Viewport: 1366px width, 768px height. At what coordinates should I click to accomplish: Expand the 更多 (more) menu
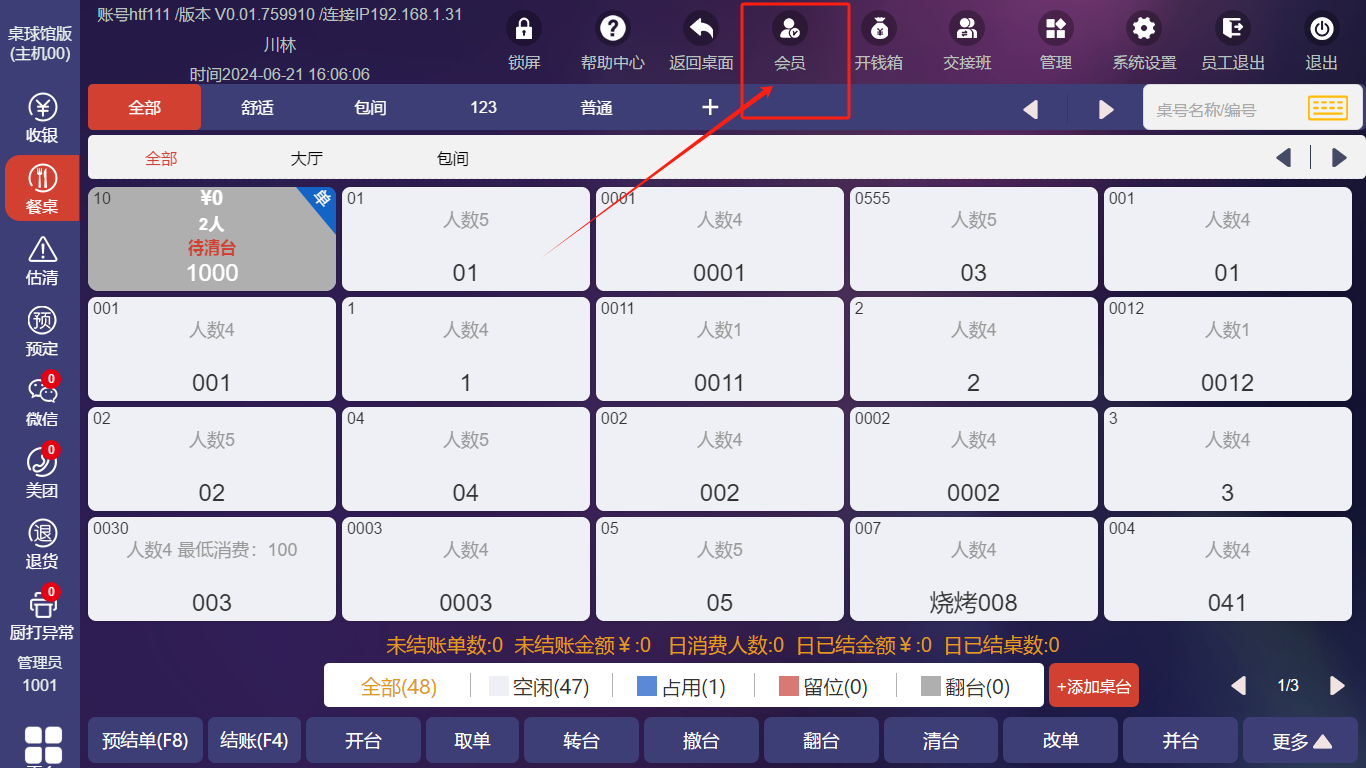coord(1301,741)
